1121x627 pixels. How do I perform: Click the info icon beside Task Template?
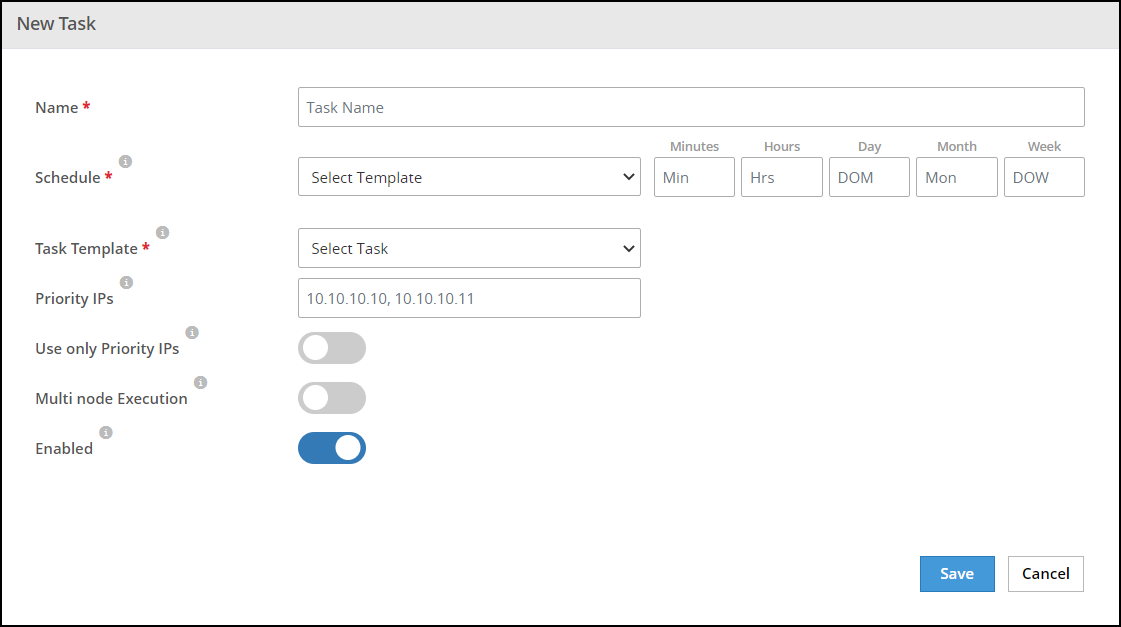162,233
